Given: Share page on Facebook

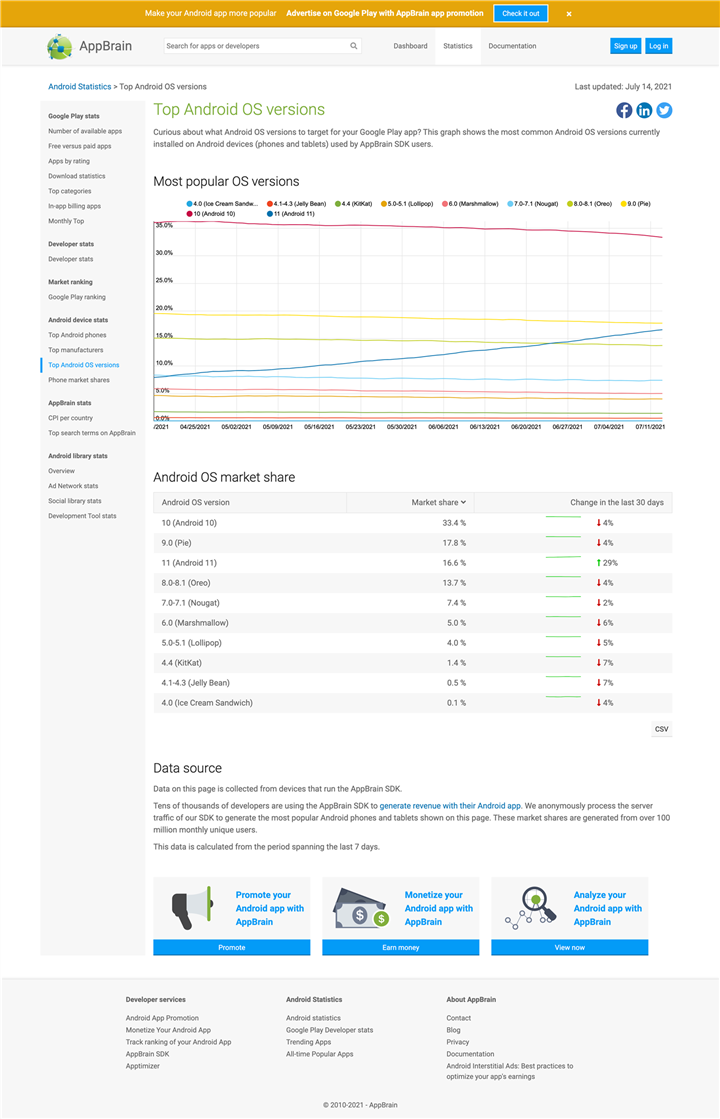Looking at the screenshot, I should point(624,110).
